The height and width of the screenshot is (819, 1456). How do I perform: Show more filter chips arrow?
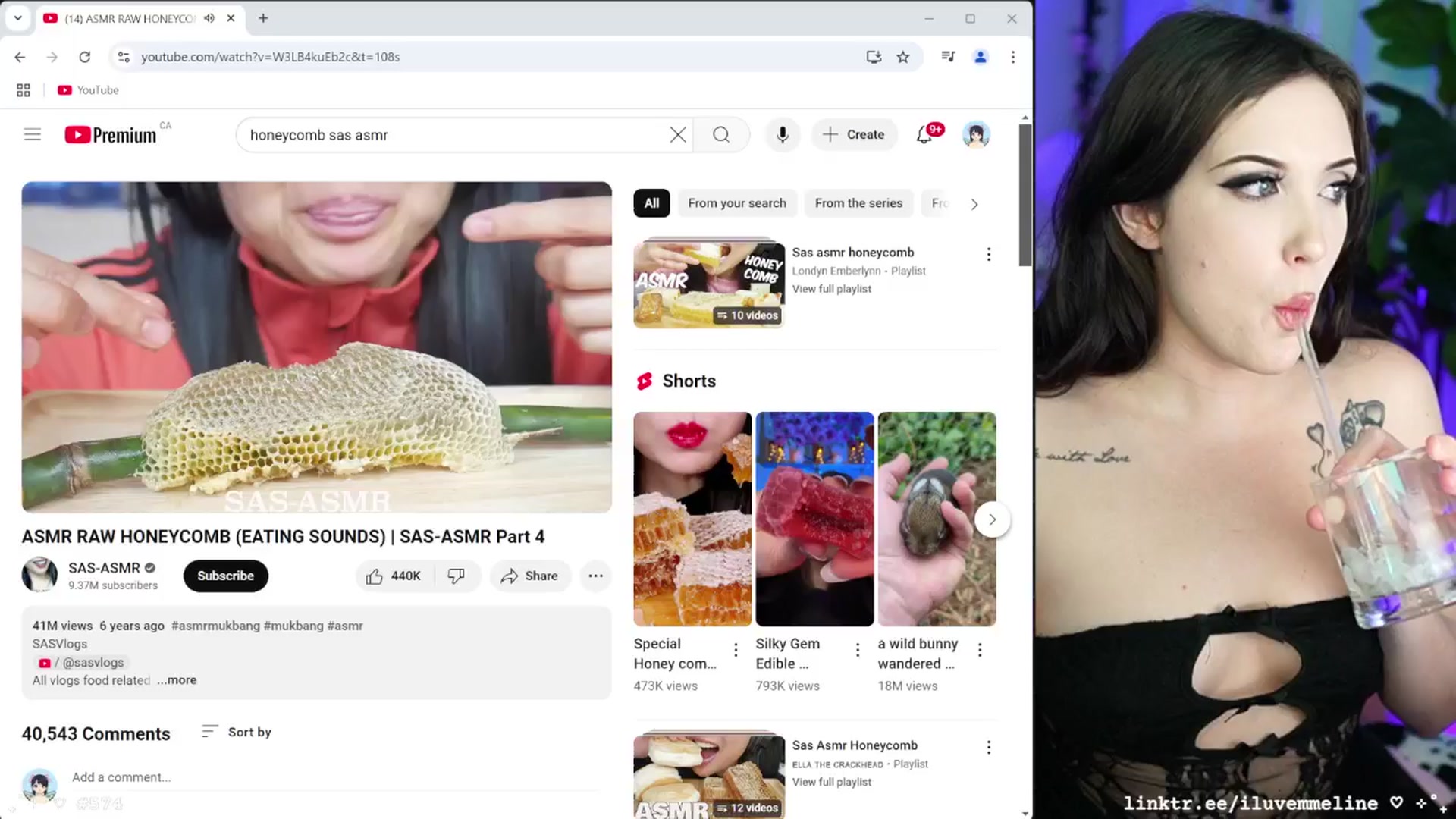point(974,204)
